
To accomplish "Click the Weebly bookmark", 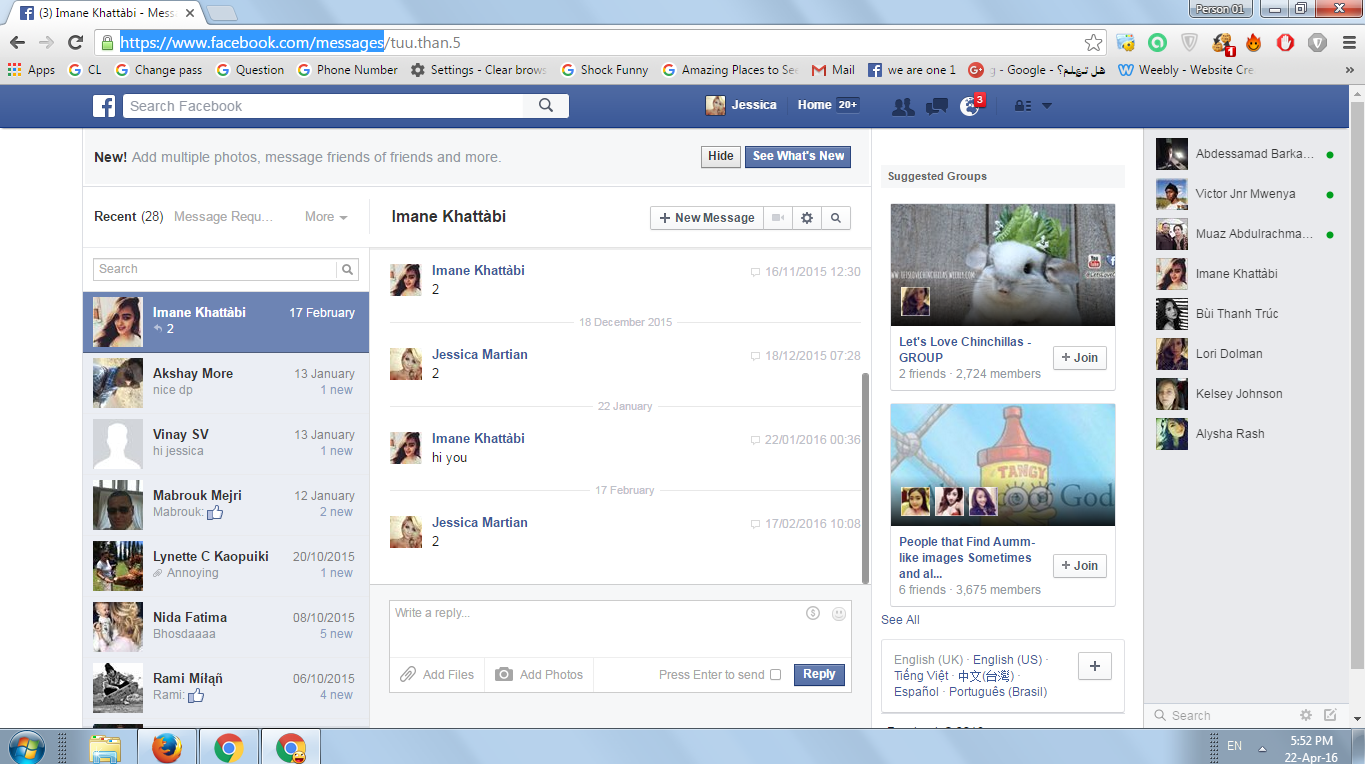I will (x=1186, y=70).
